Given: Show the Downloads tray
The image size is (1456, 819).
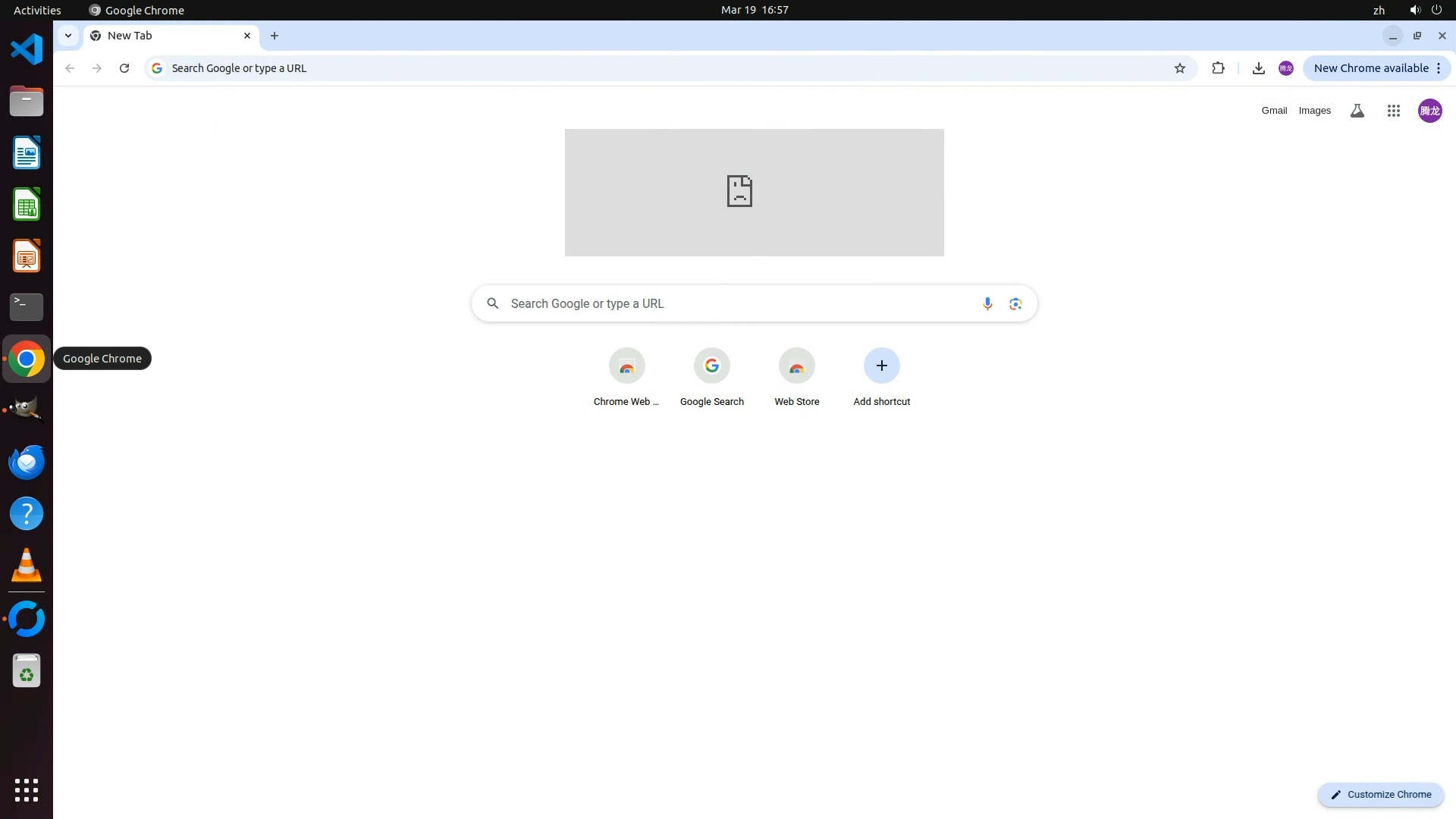Looking at the screenshot, I should [1258, 68].
